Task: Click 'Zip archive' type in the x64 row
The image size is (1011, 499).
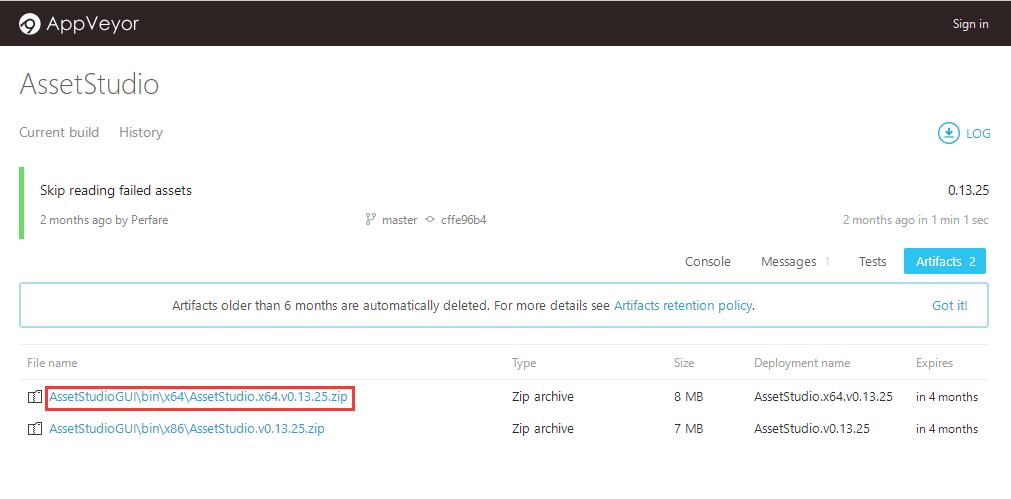Action: (542, 397)
